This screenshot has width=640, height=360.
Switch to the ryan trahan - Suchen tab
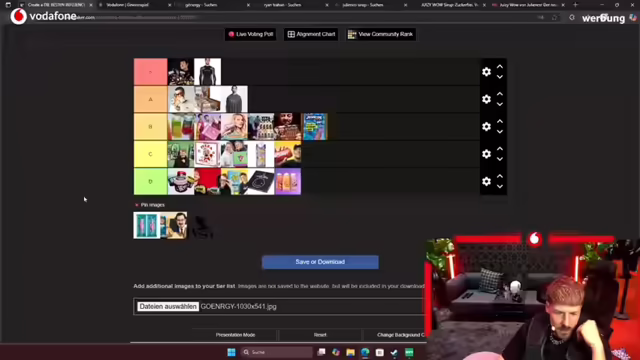pyautogui.click(x=282, y=5)
